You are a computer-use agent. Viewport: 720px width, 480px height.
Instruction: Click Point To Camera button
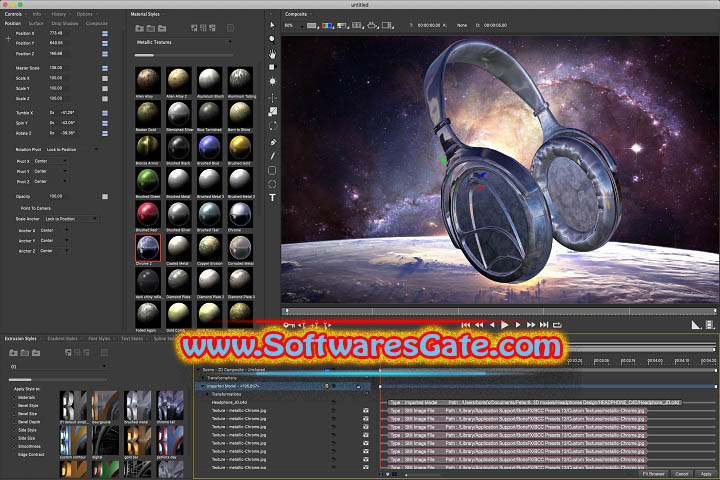coord(36,209)
